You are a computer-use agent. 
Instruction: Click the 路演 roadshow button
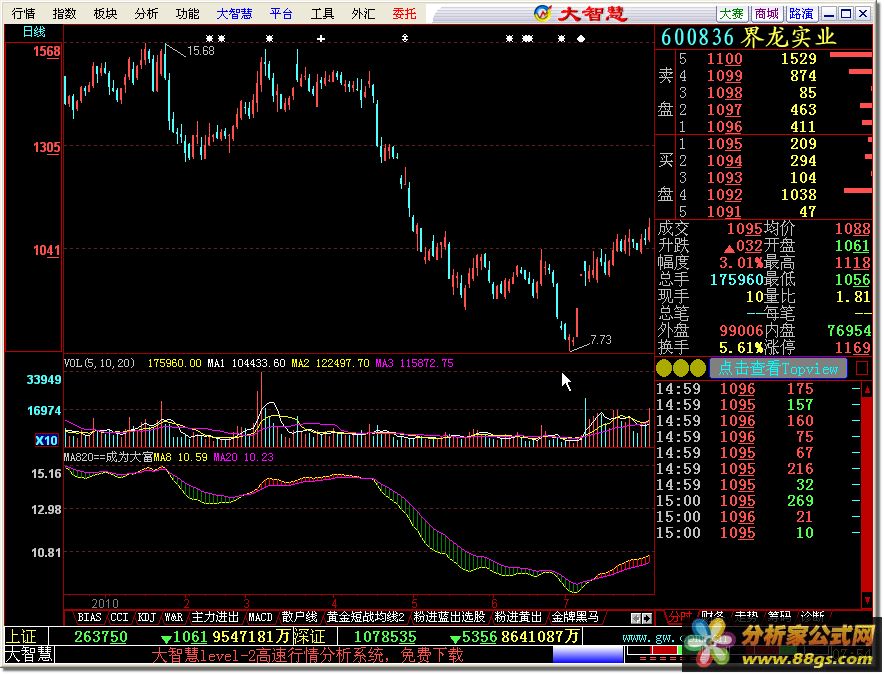(x=801, y=14)
